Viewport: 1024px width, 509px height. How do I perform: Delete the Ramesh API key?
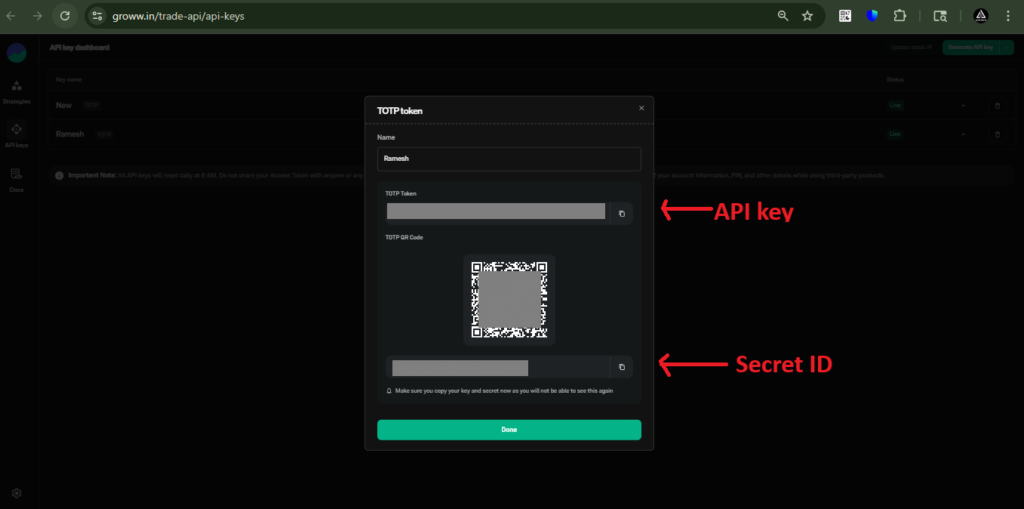996,134
